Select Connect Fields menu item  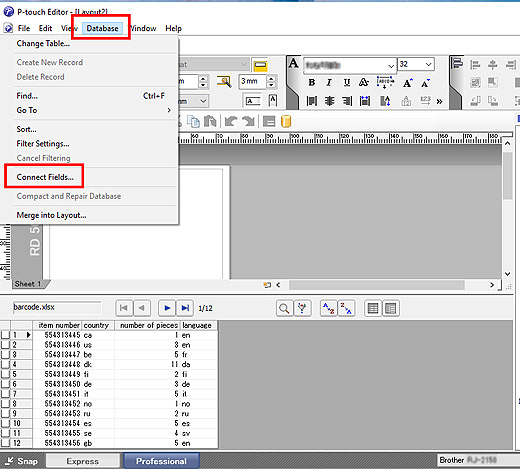[x=45, y=177]
